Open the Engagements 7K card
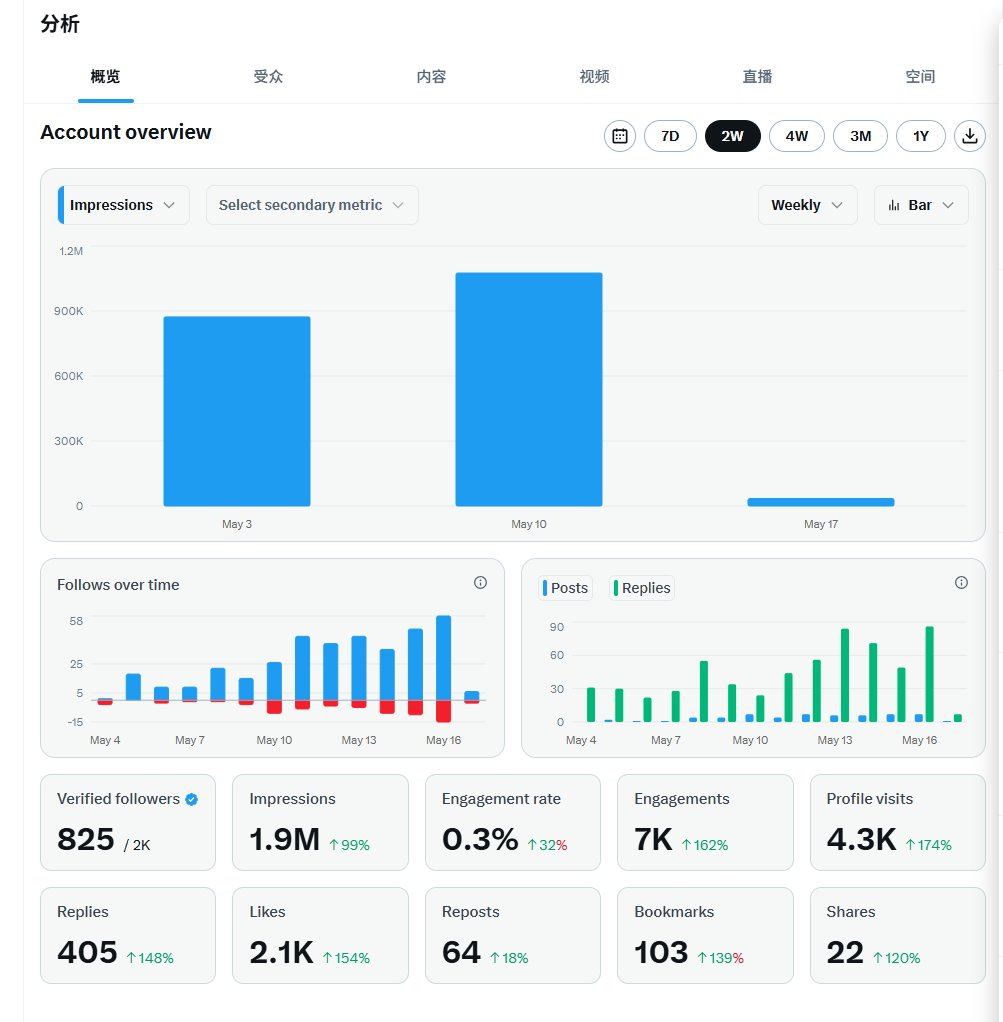The height and width of the screenshot is (1022, 1003). point(705,823)
